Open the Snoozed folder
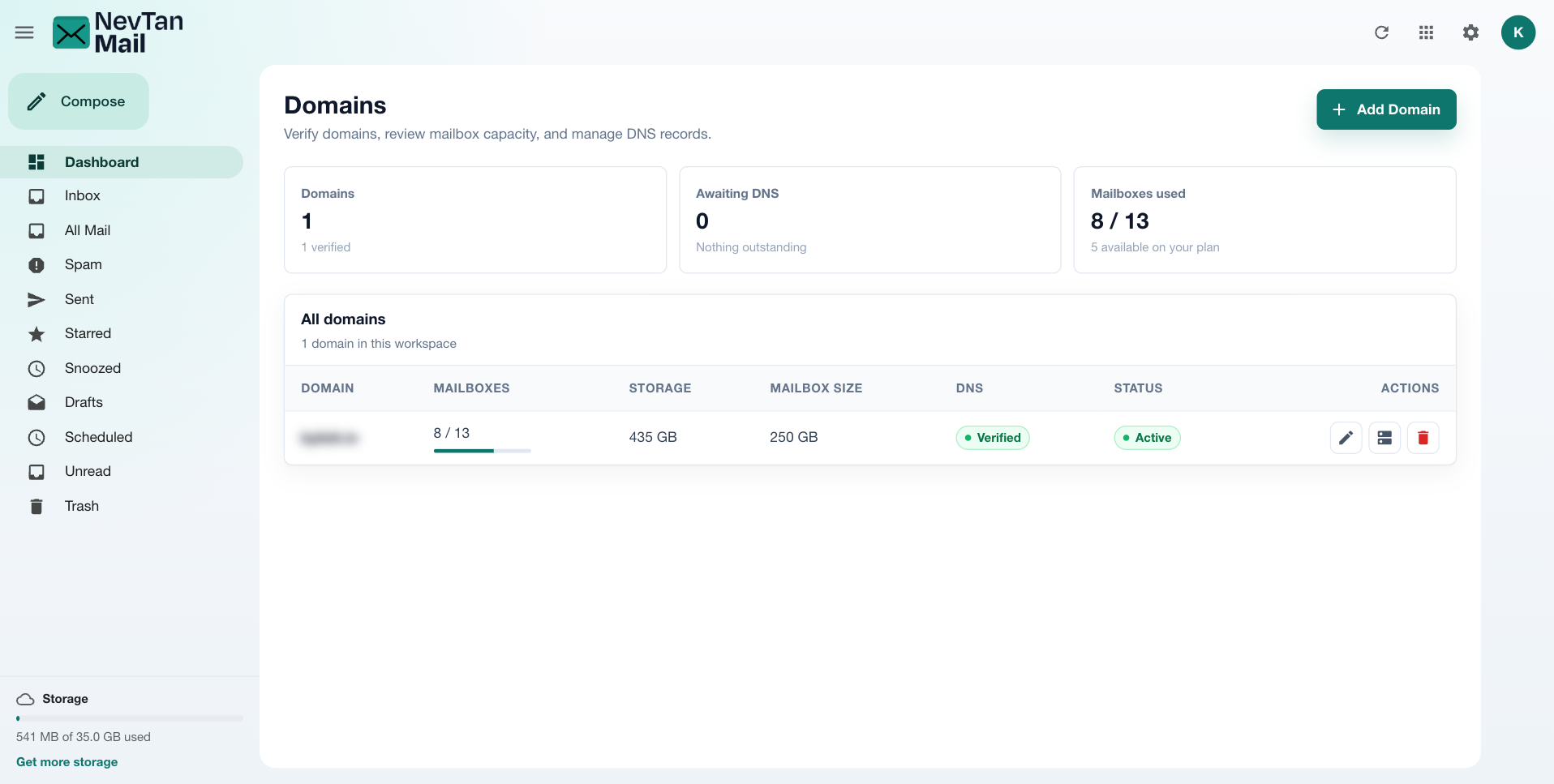This screenshot has height=784, width=1554. click(x=122, y=368)
